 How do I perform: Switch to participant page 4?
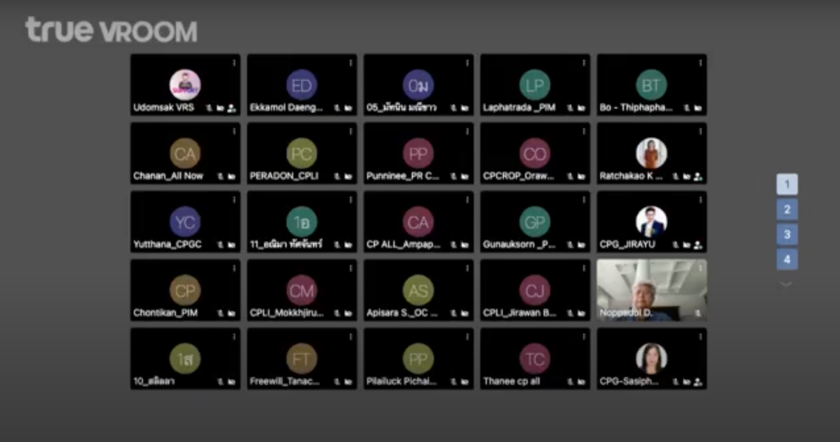click(787, 259)
